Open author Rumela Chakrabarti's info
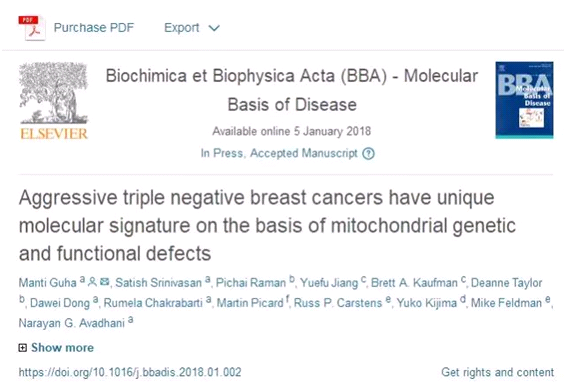 pyautogui.click(x=153, y=303)
